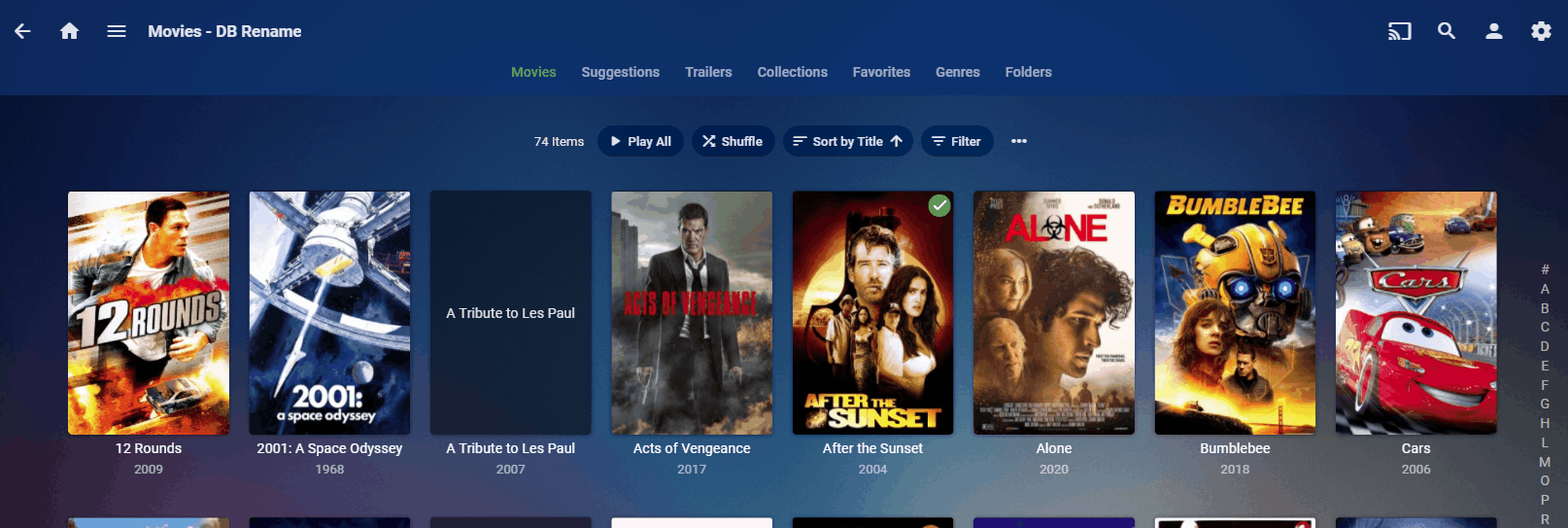1568x528 pixels.
Task: Open the Alone movie poster
Action: point(1054,313)
